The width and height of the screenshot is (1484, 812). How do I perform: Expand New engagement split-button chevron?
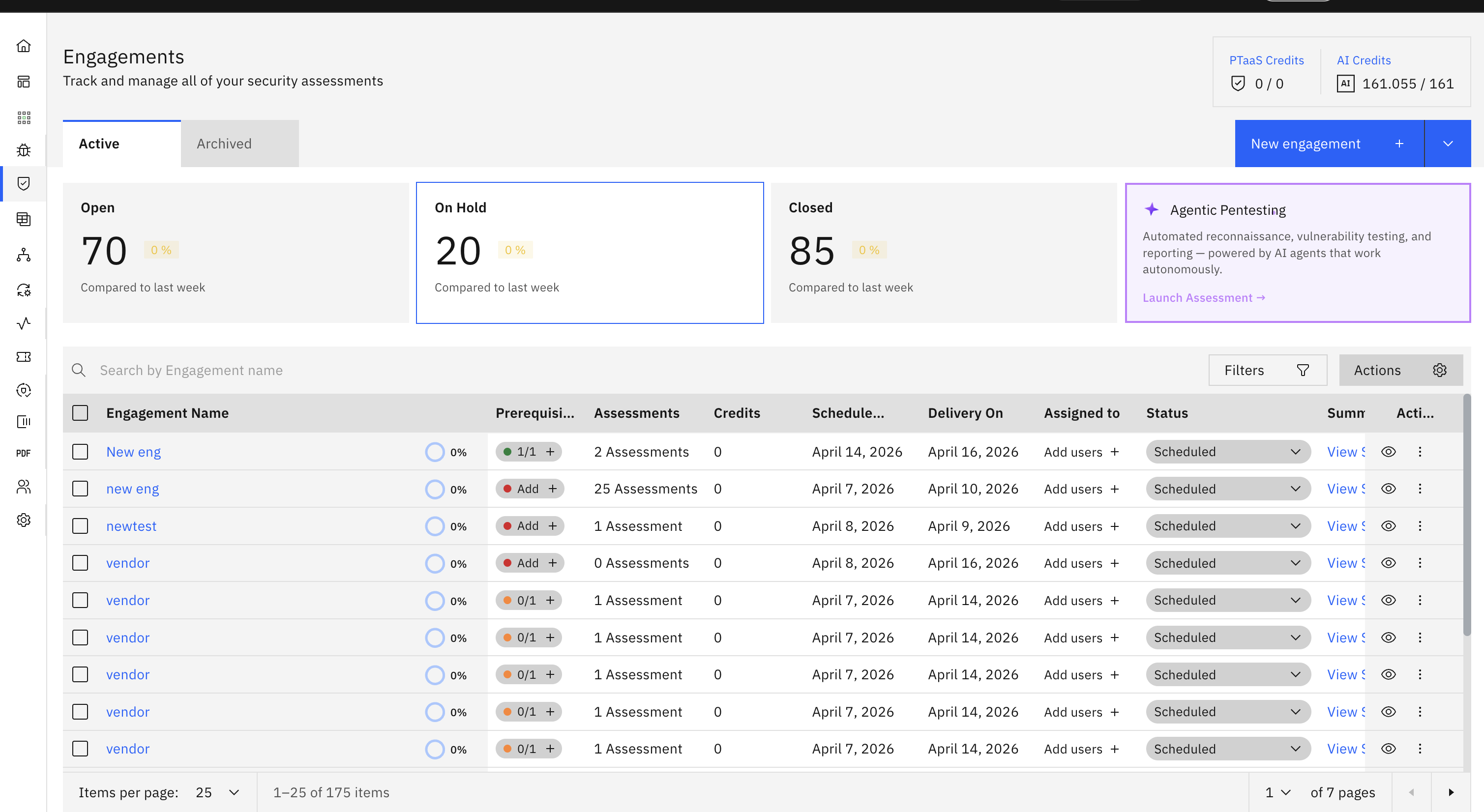(x=1448, y=144)
